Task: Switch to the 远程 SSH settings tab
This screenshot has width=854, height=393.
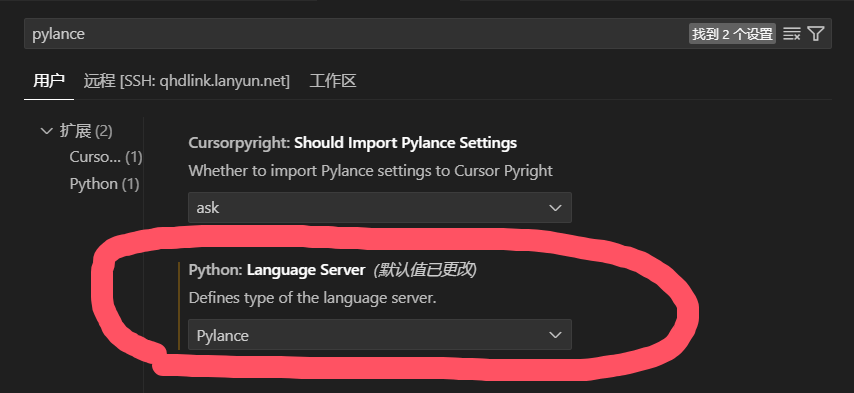Action: [x=186, y=82]
